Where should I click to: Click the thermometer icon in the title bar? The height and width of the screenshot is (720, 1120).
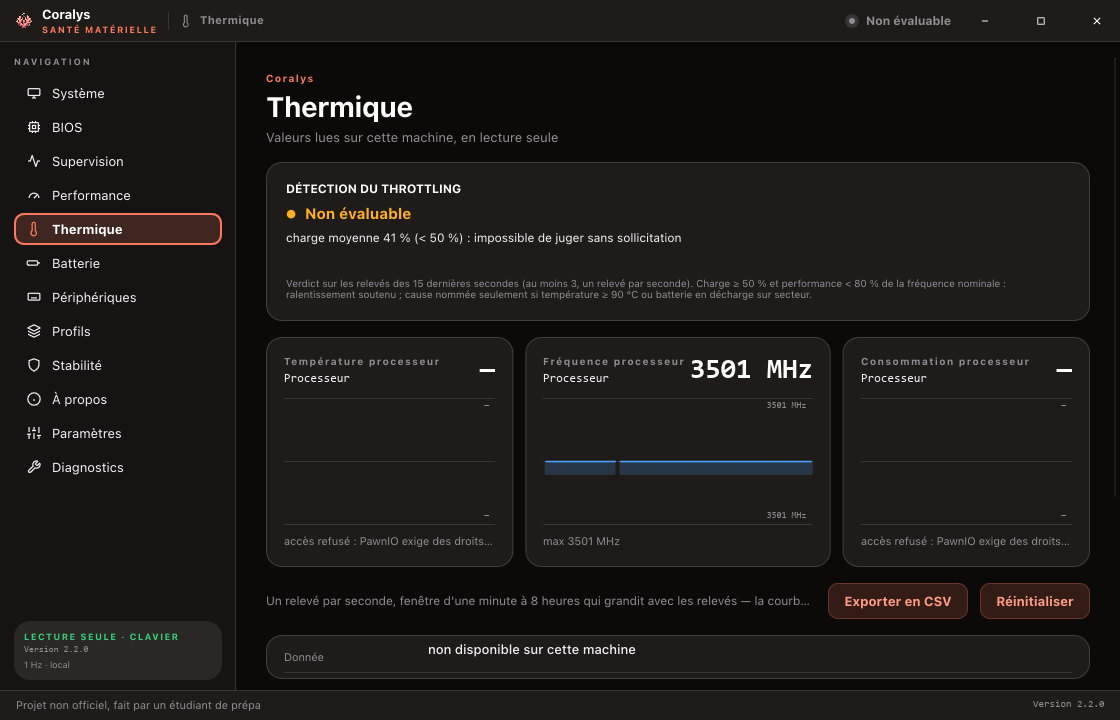(186, 21)
